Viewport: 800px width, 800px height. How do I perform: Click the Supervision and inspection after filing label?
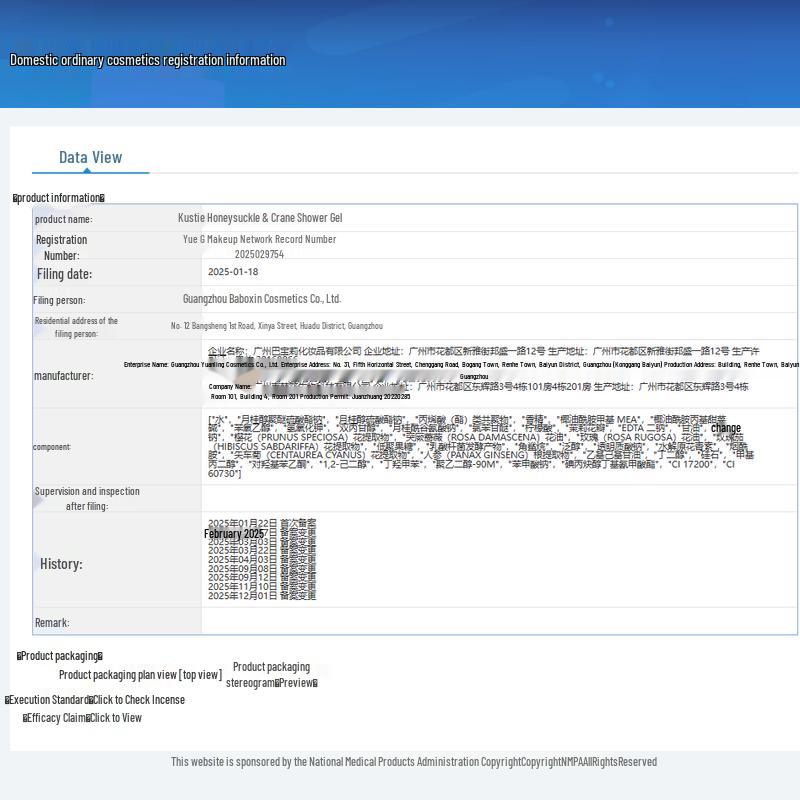click(x=87, y=498)
